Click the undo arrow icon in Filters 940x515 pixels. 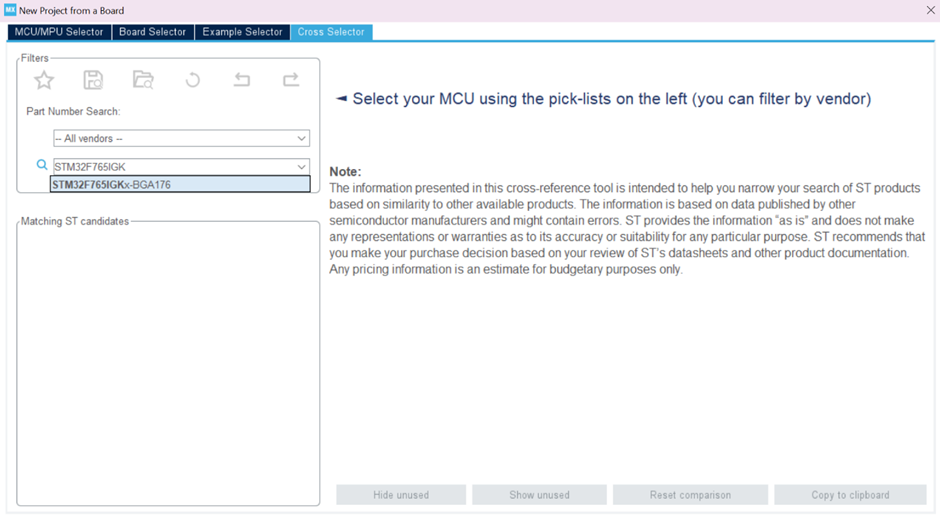pyautogui.click(x=242, y=80)
